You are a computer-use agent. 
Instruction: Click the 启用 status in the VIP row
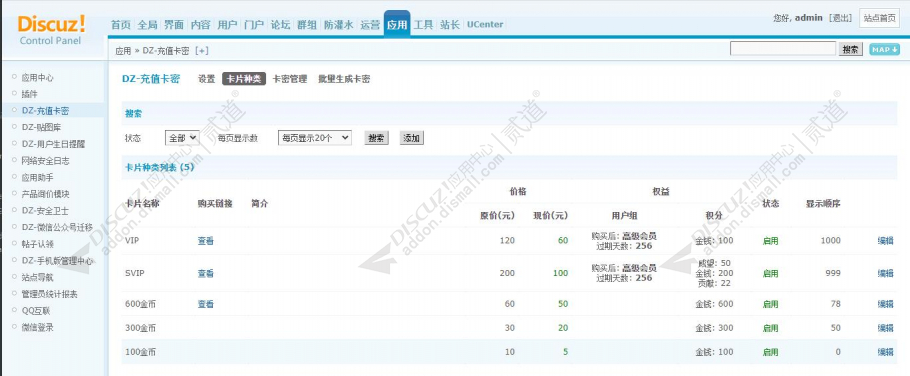(770, 241)
